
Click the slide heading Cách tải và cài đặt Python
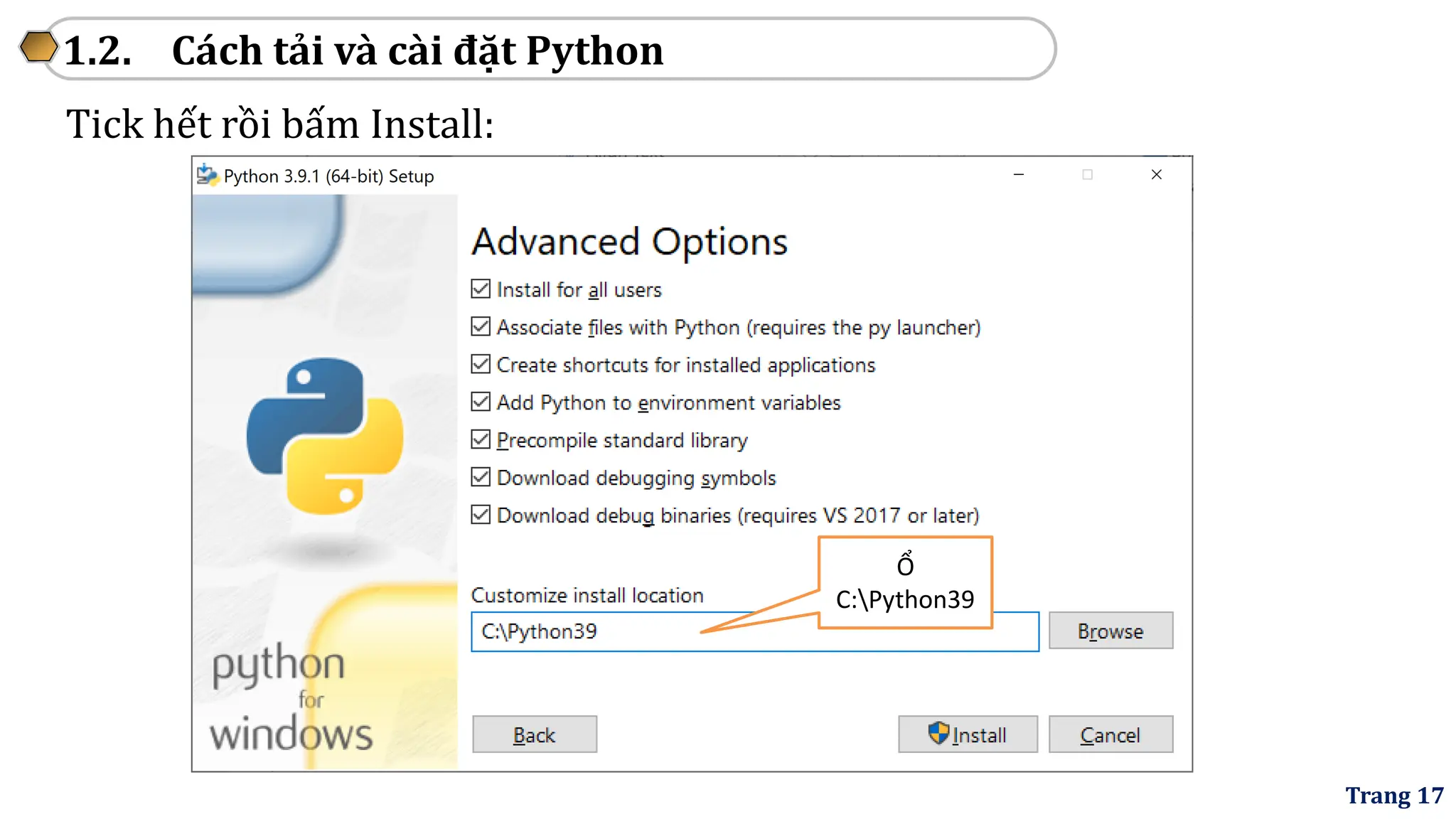pos(417,51)
